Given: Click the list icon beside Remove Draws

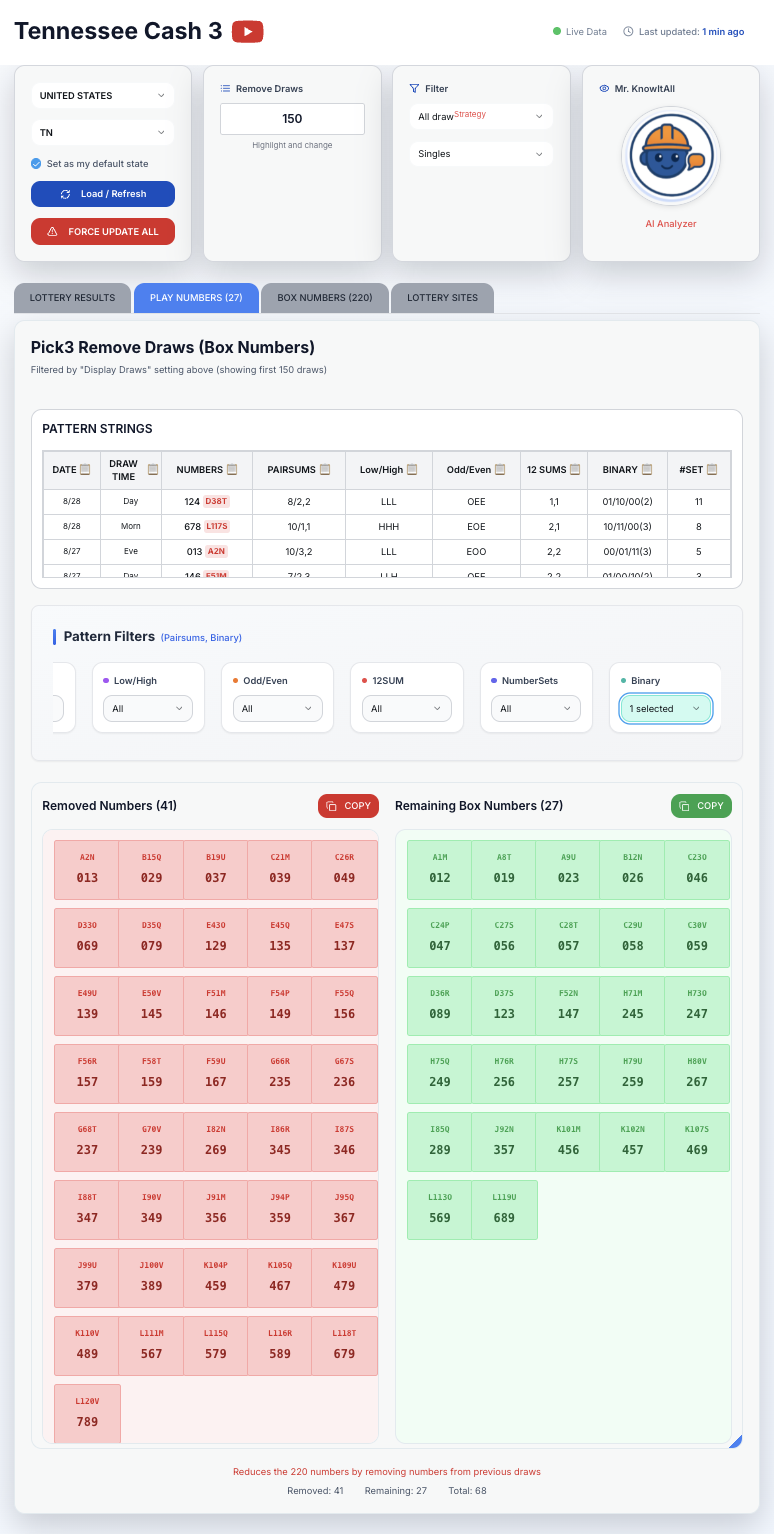Looking at the screenshot, I should tap(225, 89).
